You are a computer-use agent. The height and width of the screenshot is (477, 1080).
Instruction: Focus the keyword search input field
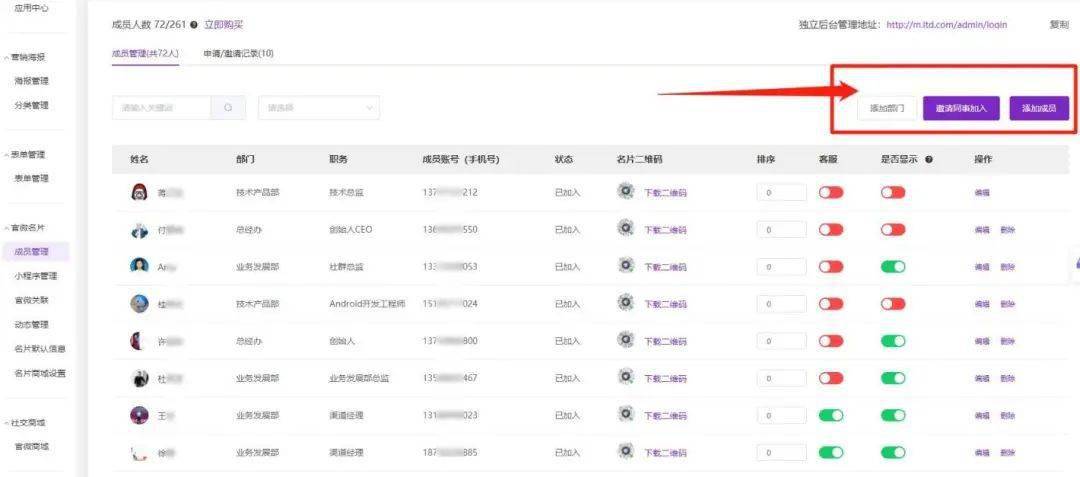coord(161,107)
